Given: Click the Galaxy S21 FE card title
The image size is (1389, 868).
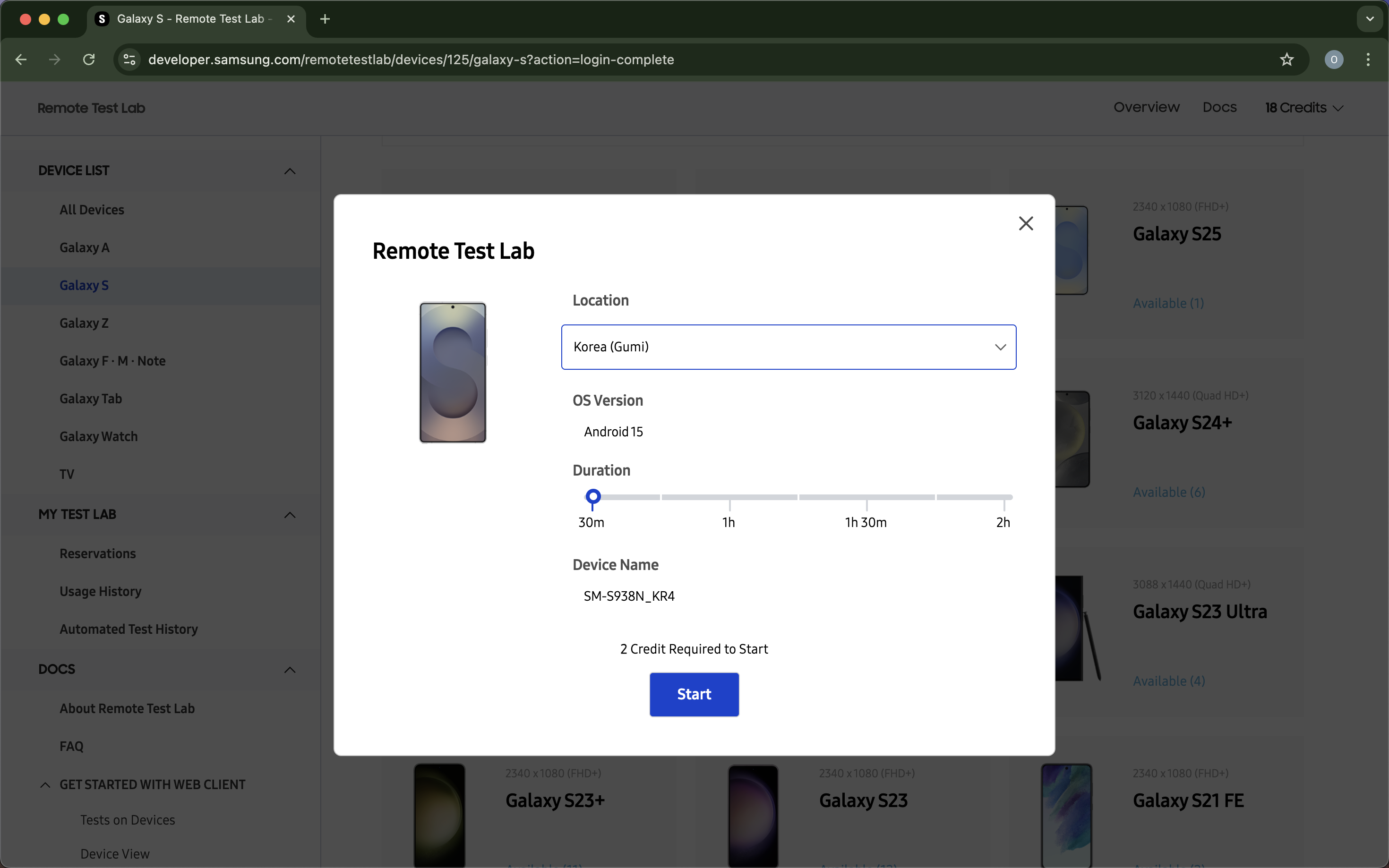Looking at the screenshot, I should pos(1188,800).
